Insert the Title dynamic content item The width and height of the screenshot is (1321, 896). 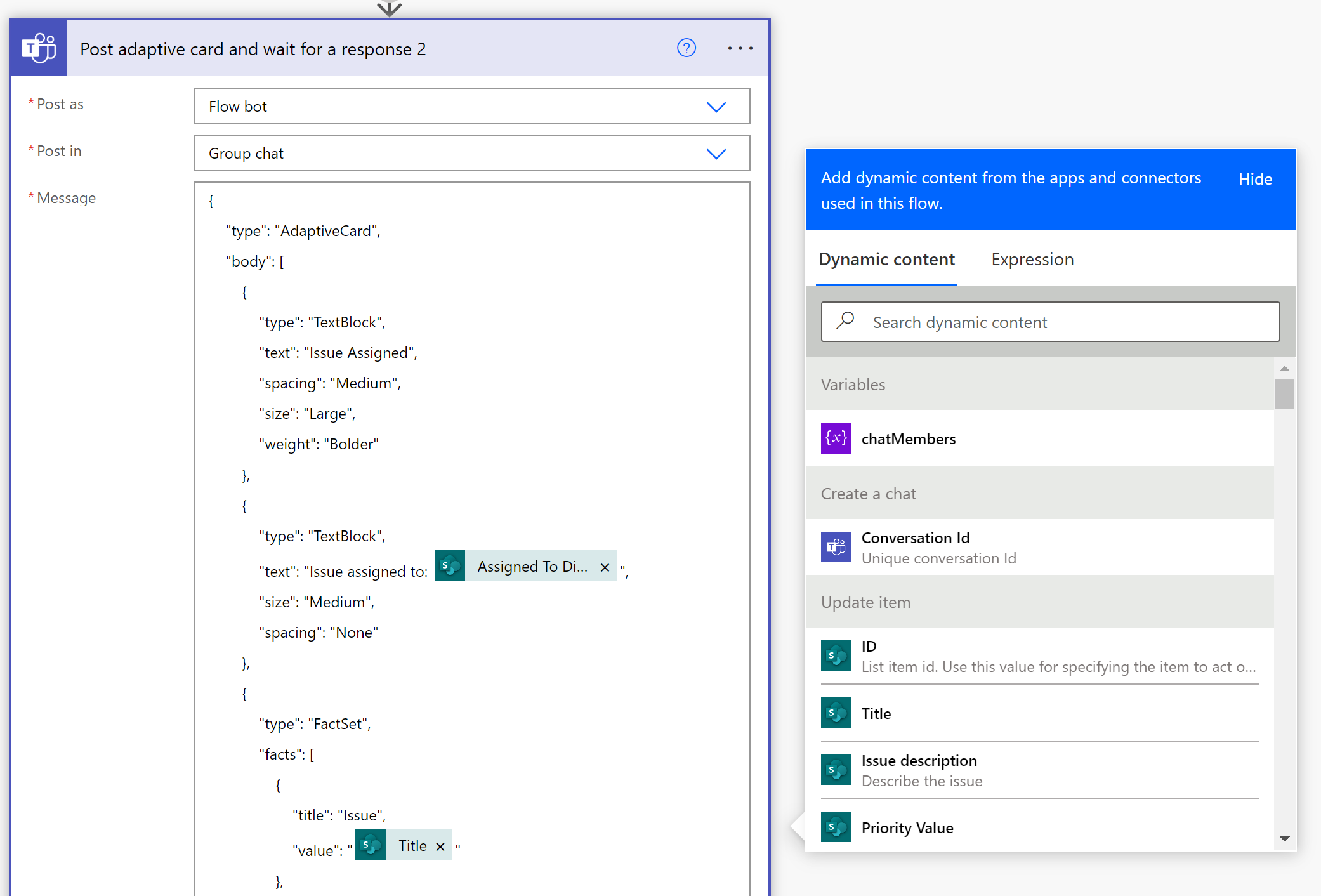point(876,713)
